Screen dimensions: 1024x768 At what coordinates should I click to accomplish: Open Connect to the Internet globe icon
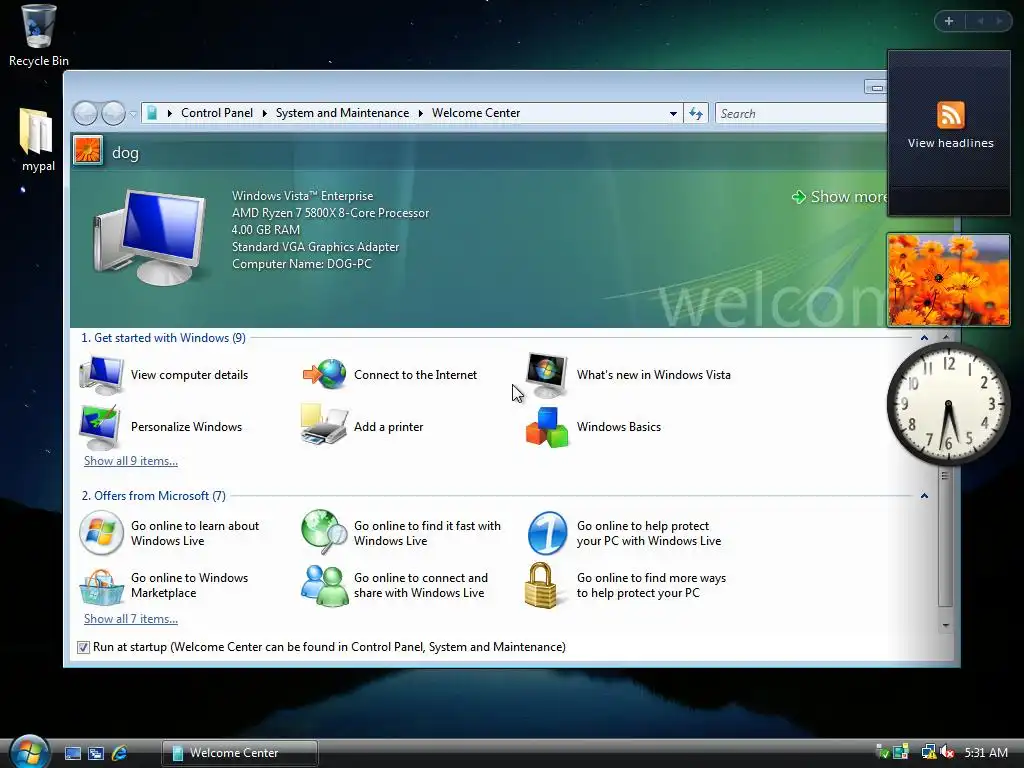pyautogui.click(x=325, y=375)
